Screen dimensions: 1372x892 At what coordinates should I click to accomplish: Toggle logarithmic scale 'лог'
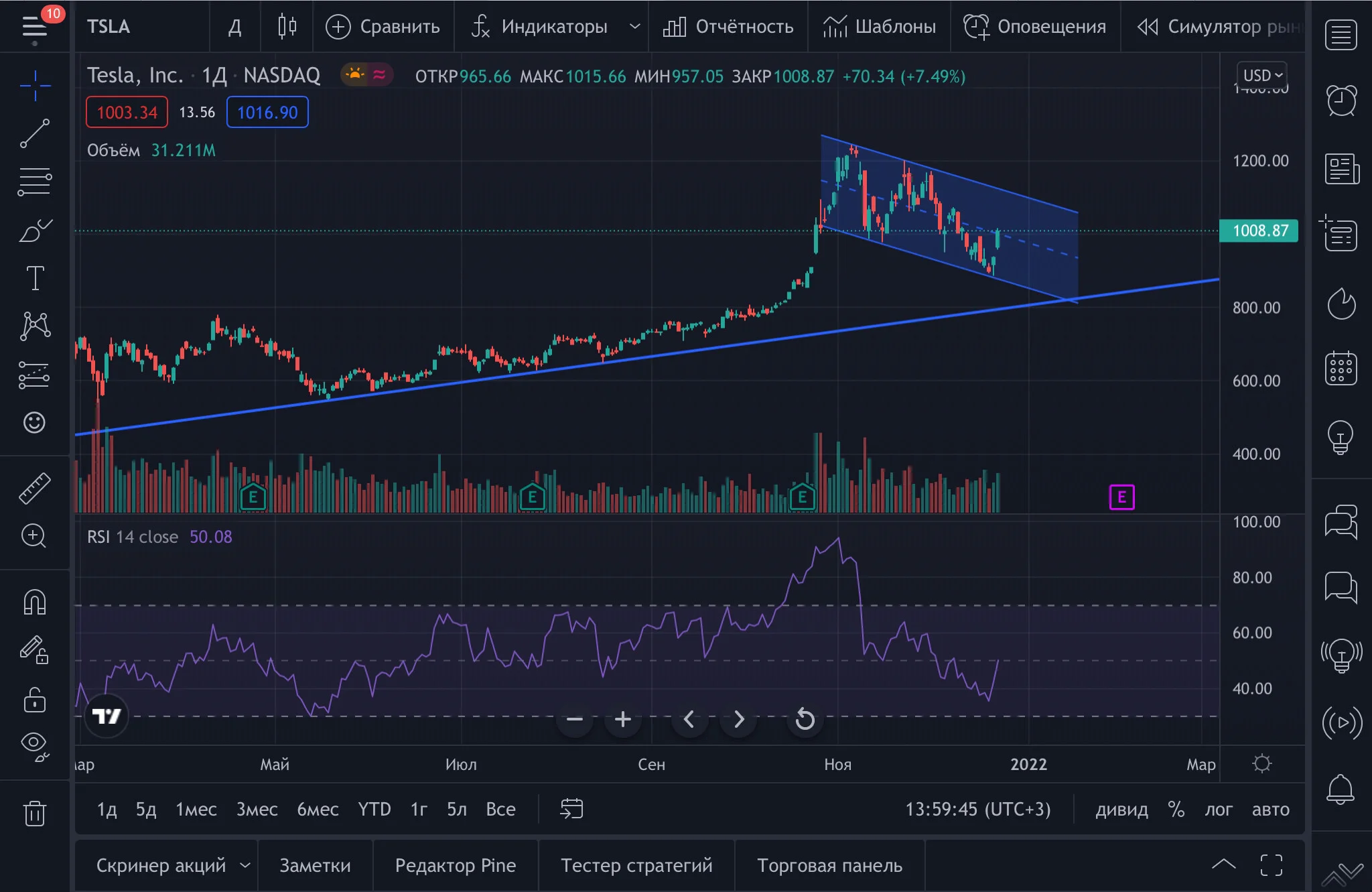coord(1219,810)
